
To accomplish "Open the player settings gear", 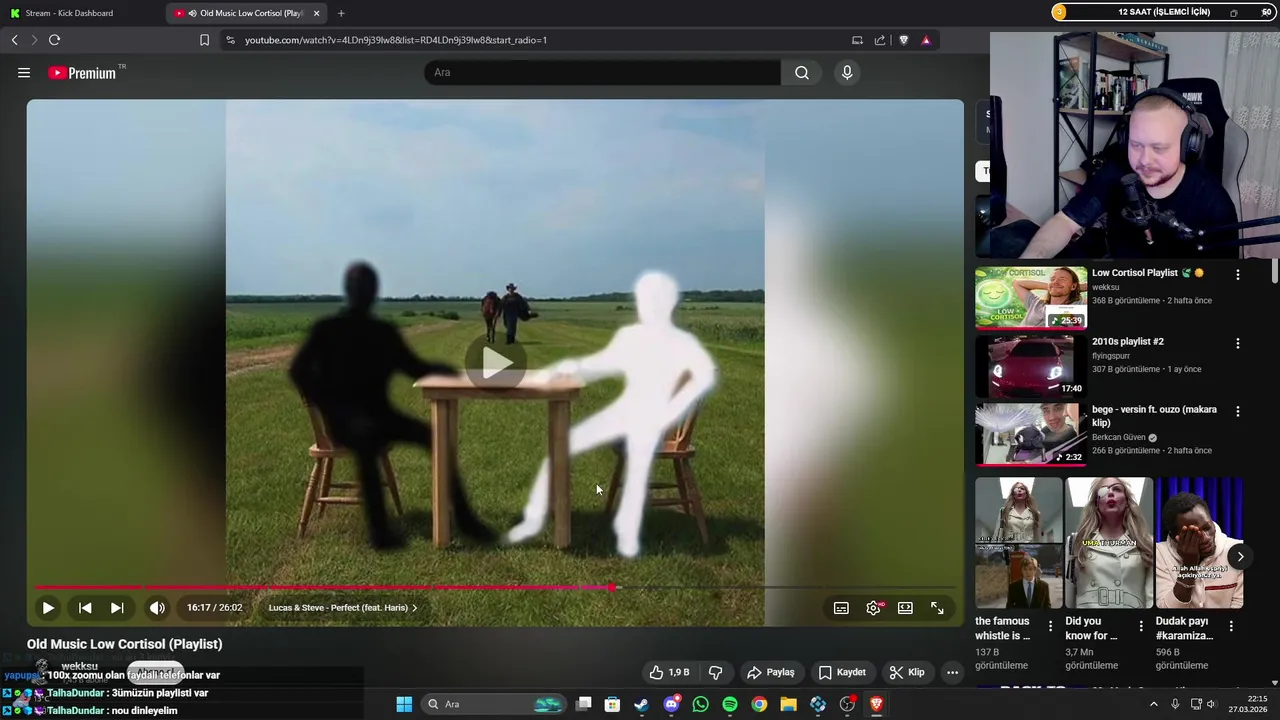I will click(x=873, y=608).
